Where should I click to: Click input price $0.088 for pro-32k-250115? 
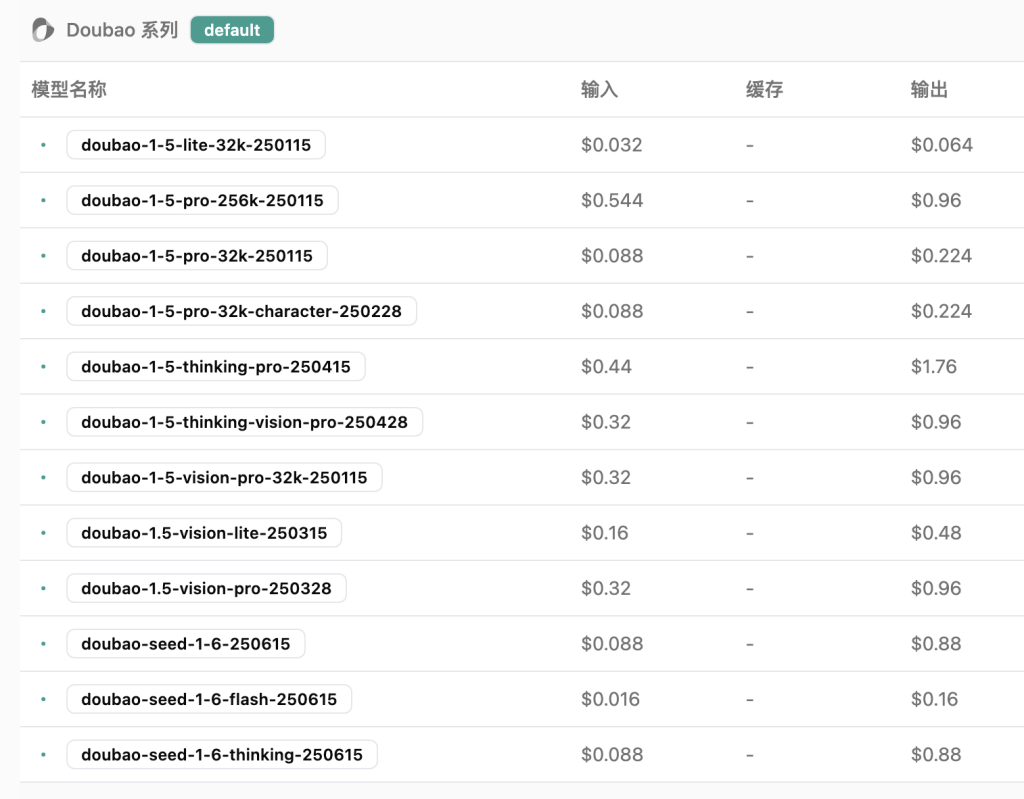coord(612,256)
